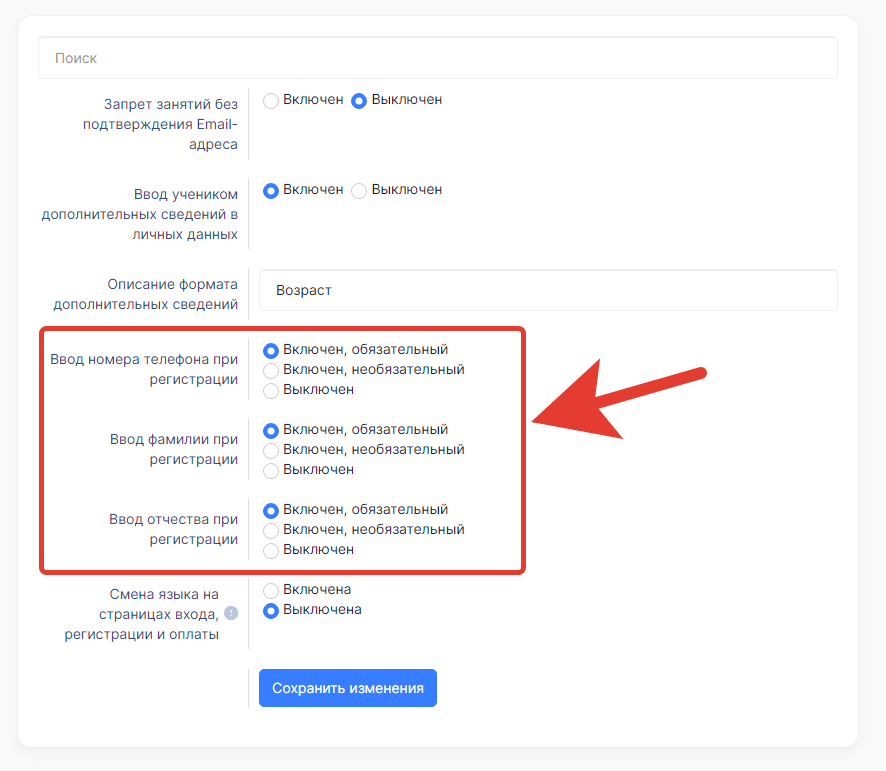Turn off phone number input at registration
886x771 pixels.
(x=271, y=391)
